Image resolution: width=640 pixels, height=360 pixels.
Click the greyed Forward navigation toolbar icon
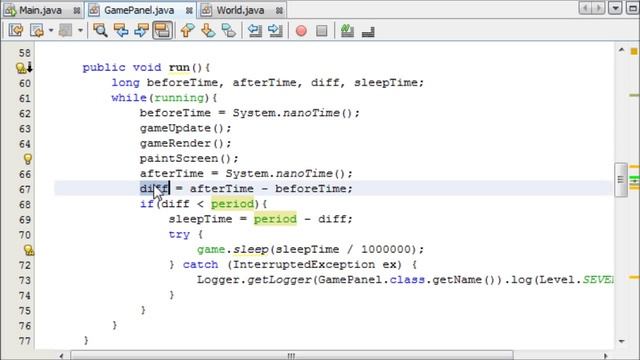point(66,31)
